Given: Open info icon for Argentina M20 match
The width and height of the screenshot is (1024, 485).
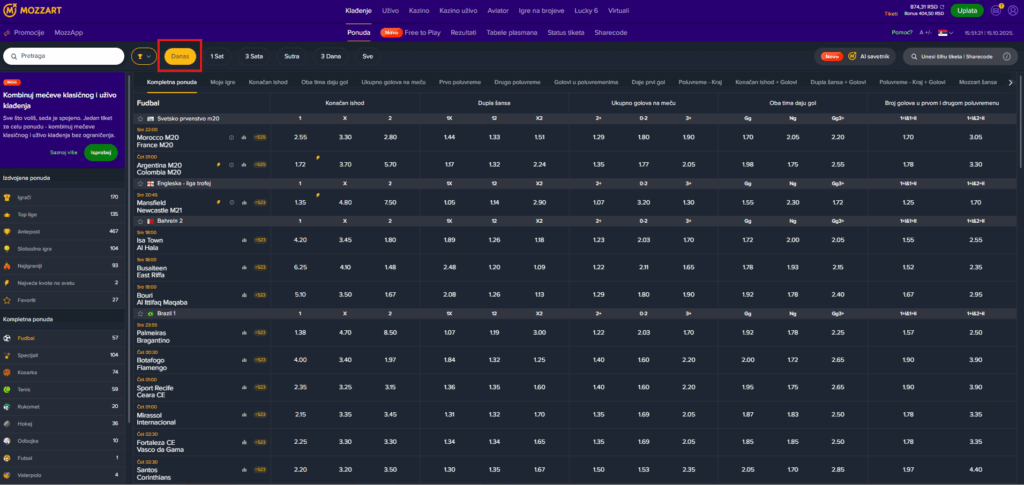Looking at the screenshot, I should click(231, 164).
